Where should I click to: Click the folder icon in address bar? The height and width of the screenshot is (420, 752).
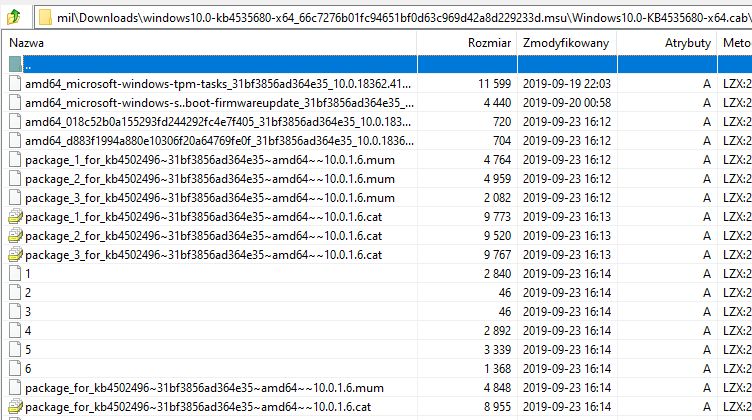point(45,18)
